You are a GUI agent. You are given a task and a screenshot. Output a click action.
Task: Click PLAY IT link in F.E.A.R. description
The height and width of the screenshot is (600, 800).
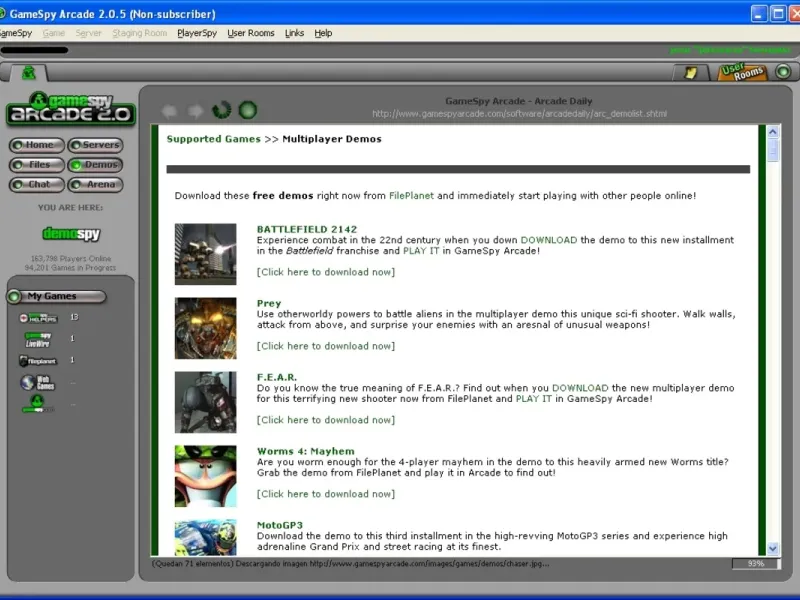pyautogui.click(x=534, y=398)
